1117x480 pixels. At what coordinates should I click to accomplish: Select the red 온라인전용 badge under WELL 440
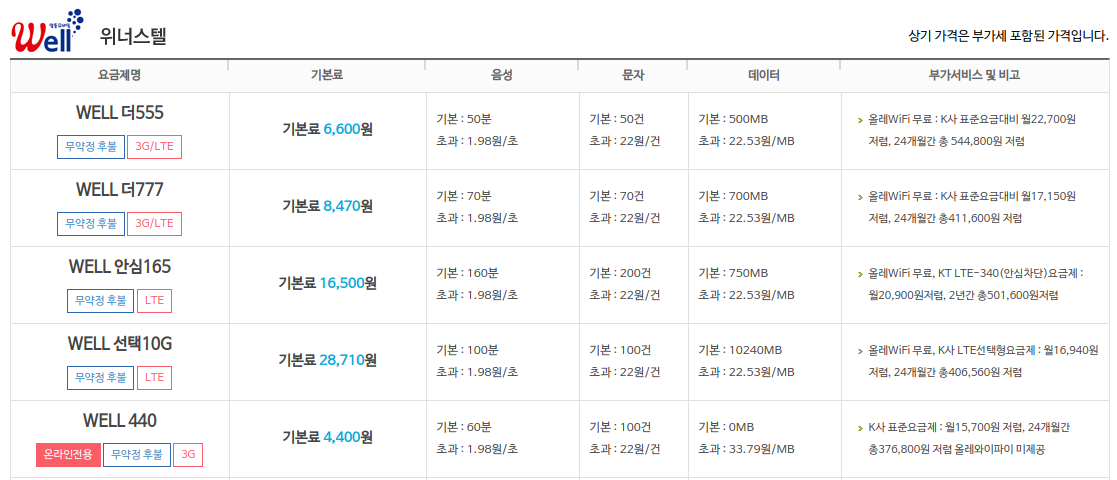[x=68, y=455]
